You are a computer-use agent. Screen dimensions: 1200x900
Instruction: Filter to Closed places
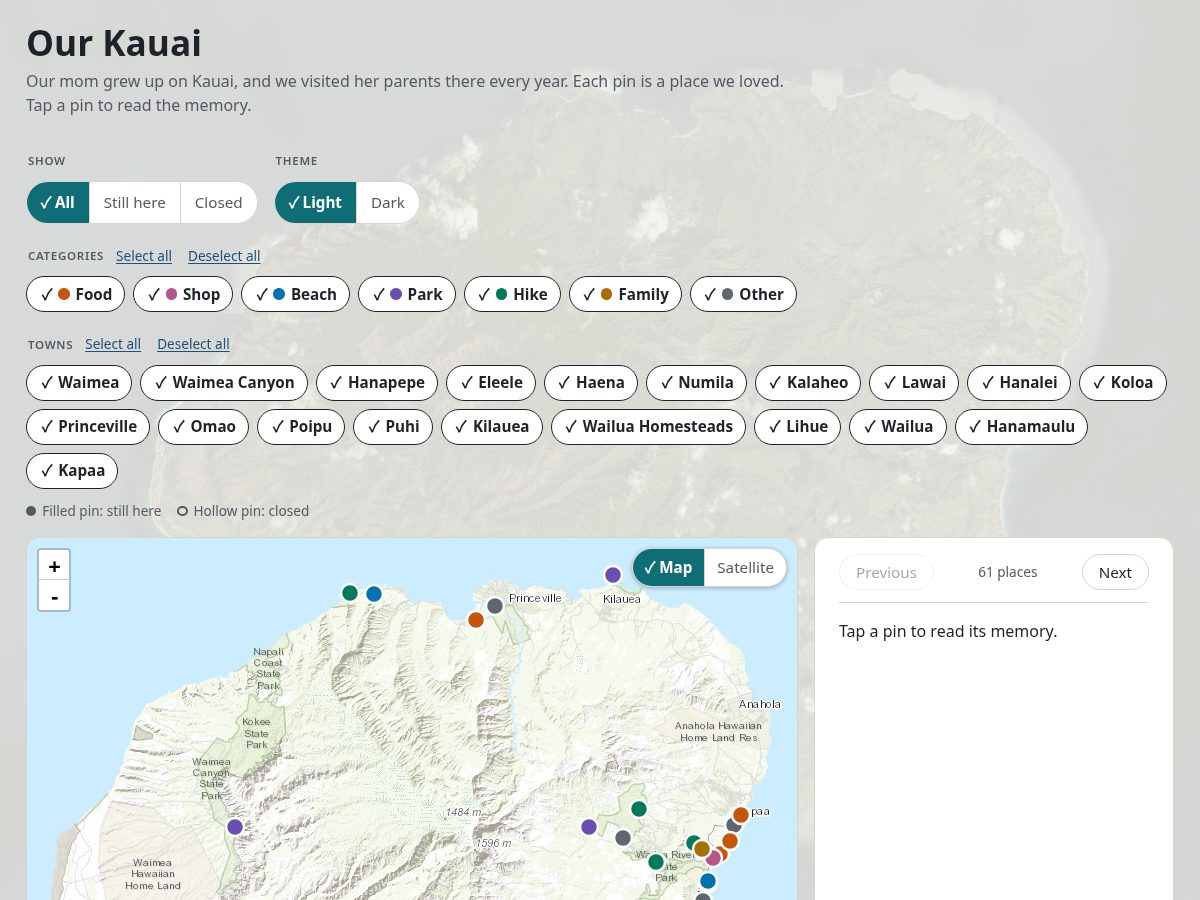click(218, 202)
